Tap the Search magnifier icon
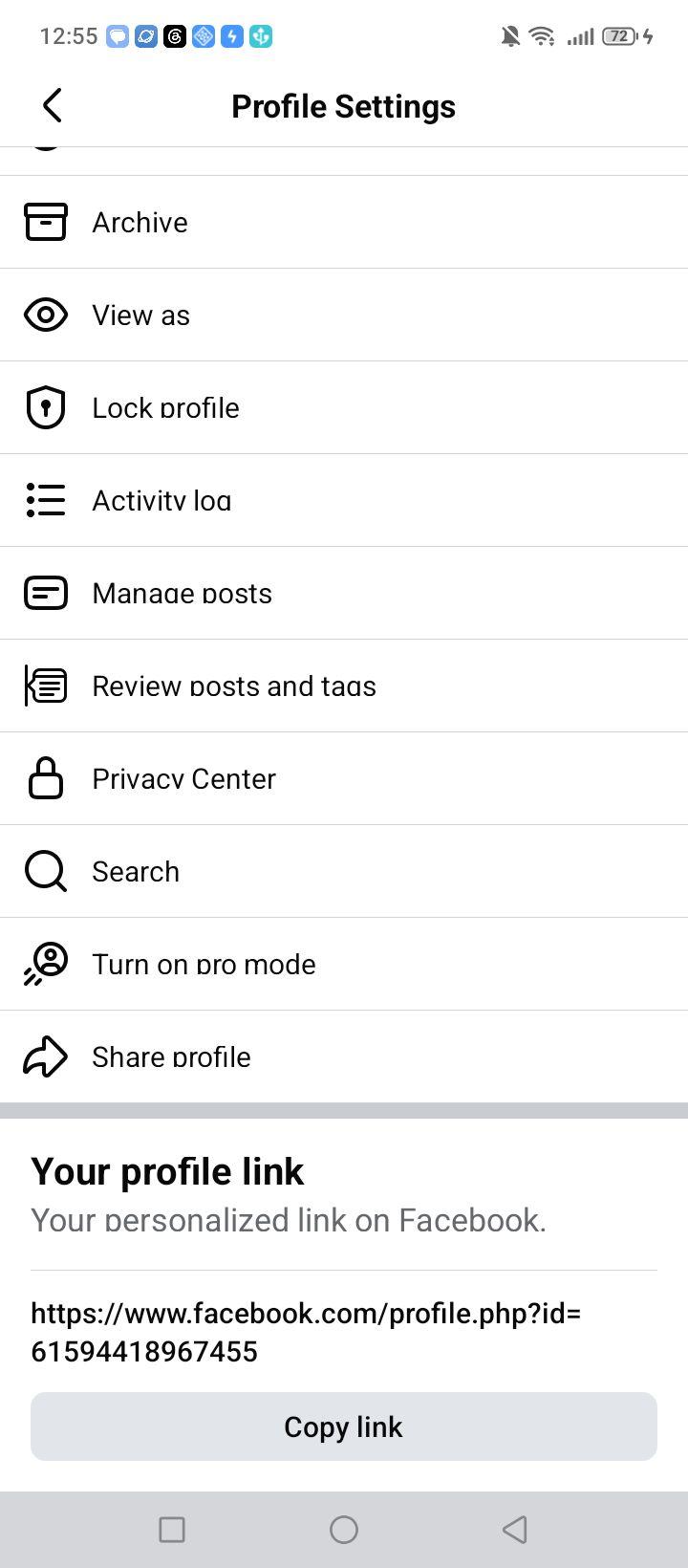The image size is (688, 1568). (46, 871)
